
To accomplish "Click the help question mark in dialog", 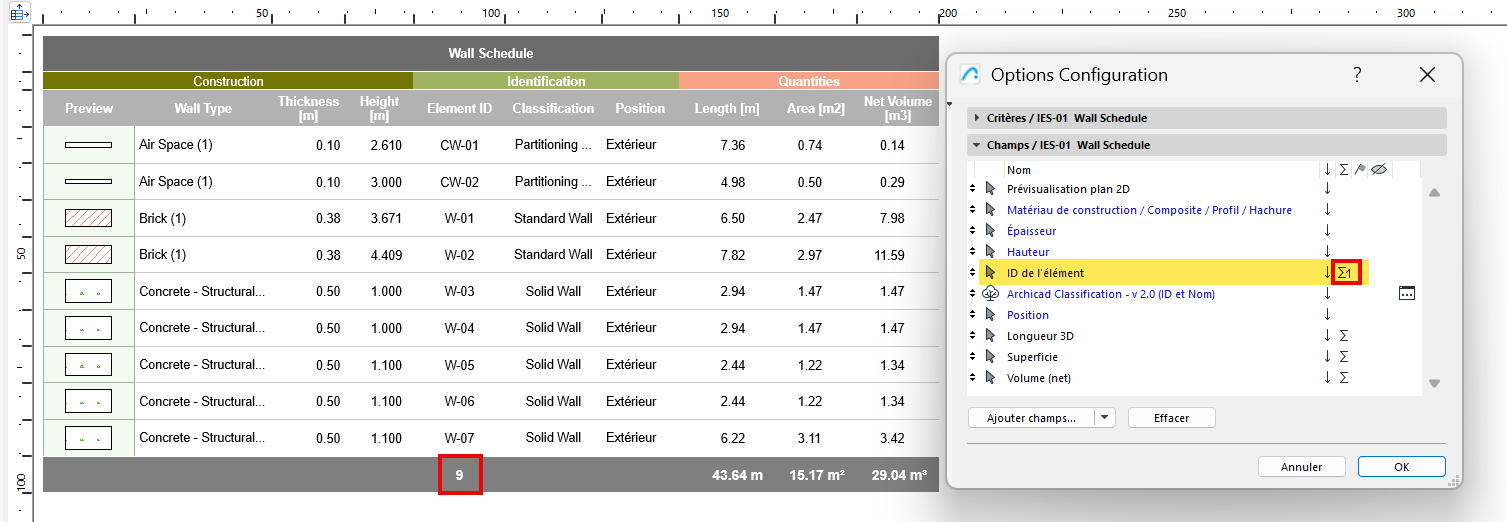I will point(1357,75).
